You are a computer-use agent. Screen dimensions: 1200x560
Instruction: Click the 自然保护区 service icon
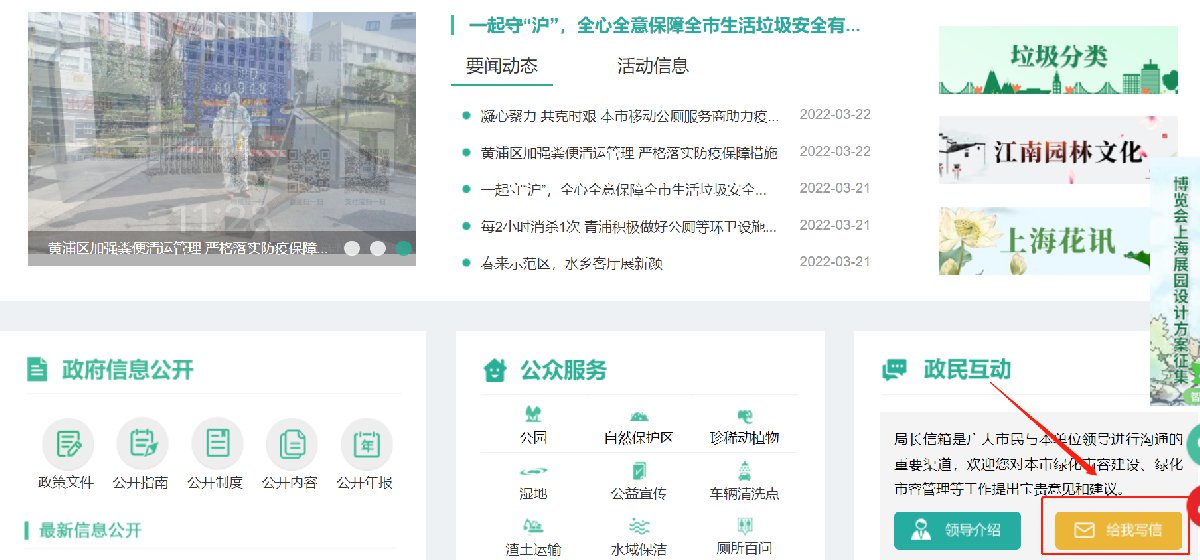pyautogui.click(x=638, y=415)
